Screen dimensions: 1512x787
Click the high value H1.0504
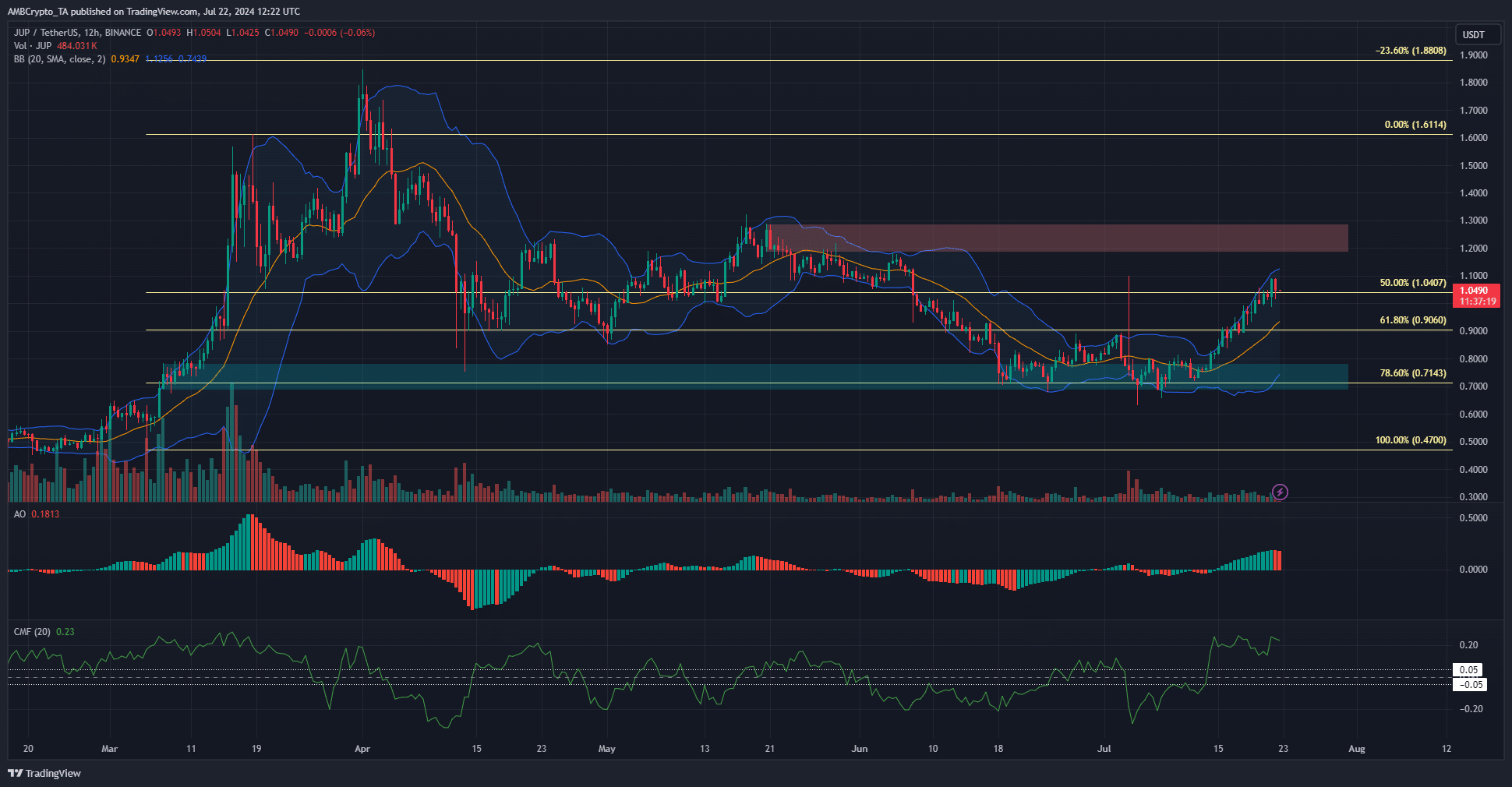(203, 33)
